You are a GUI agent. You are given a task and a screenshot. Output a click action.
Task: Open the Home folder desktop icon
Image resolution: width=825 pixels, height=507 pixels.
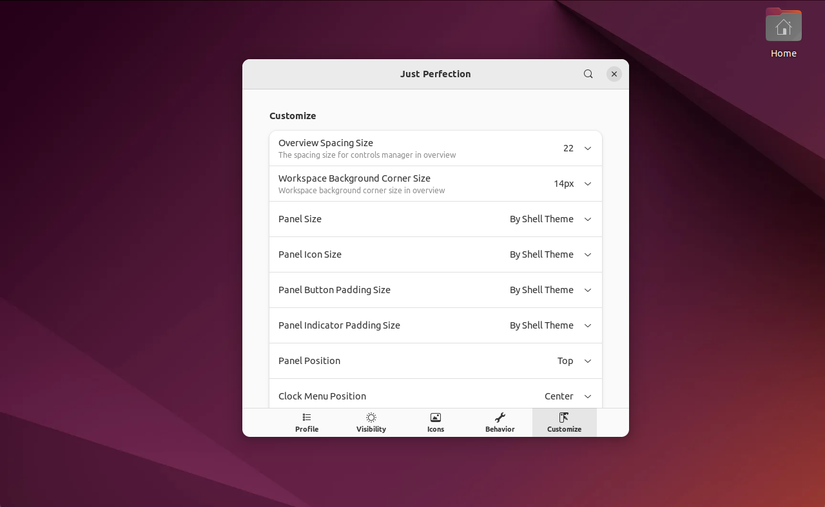pyautogui.click(x=783, y=33)
